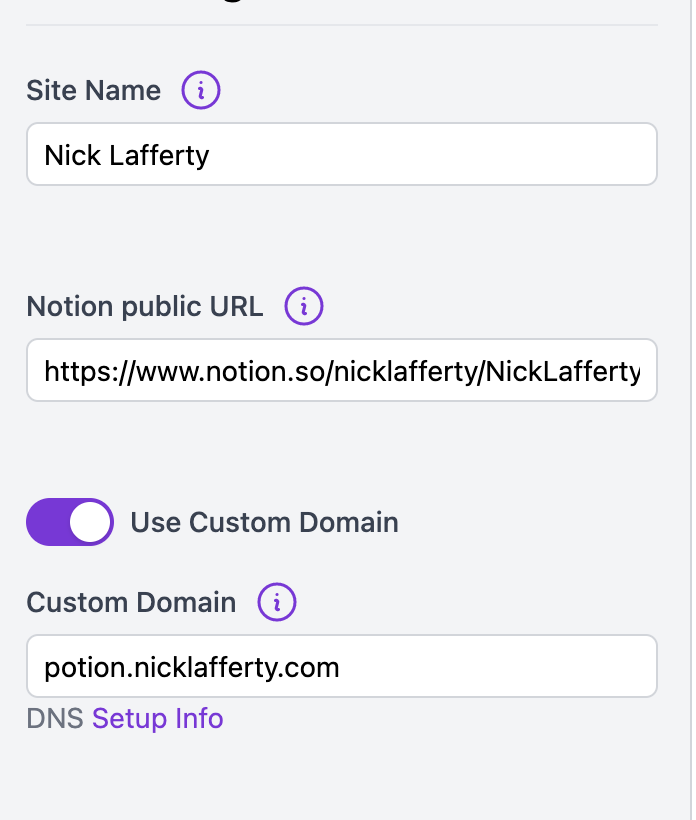Click the Setup Info link
Image resolution: width=696 pixels, height=820 pixels.
pyautogui.click(x=157, y=718)
